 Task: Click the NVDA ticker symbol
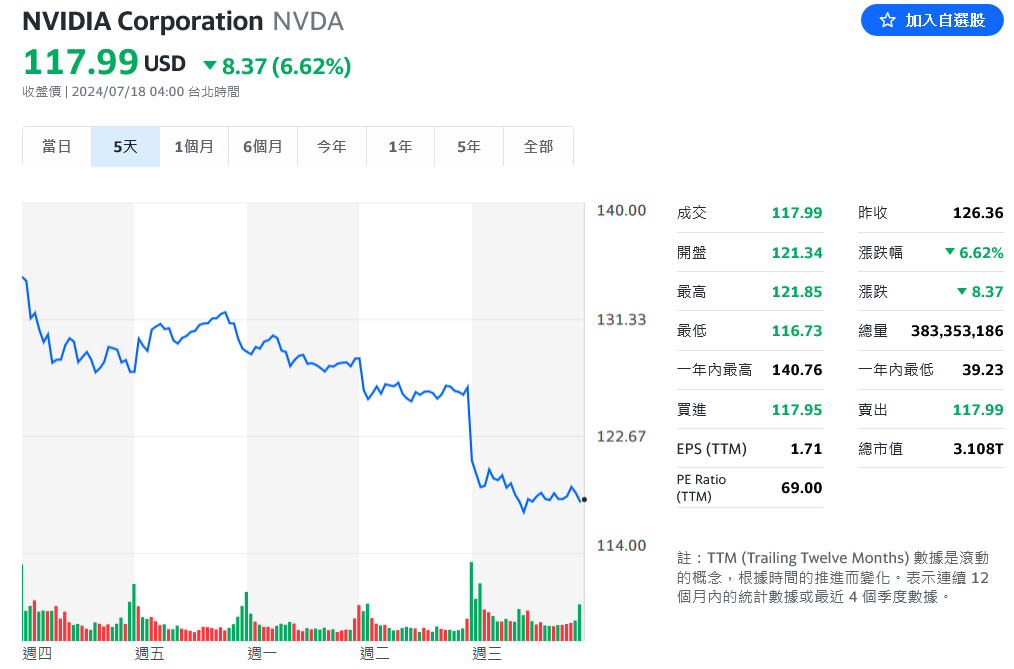point(308,21)
